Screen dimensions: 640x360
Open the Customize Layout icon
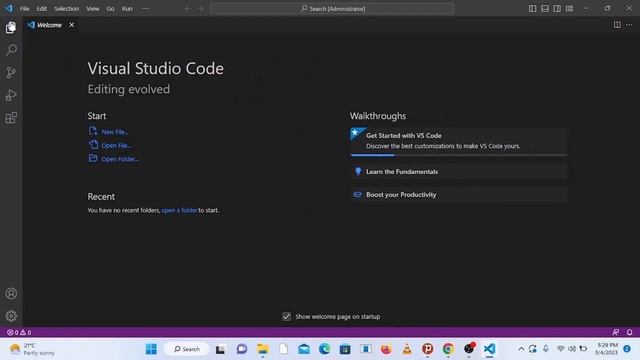click(569, 9)
